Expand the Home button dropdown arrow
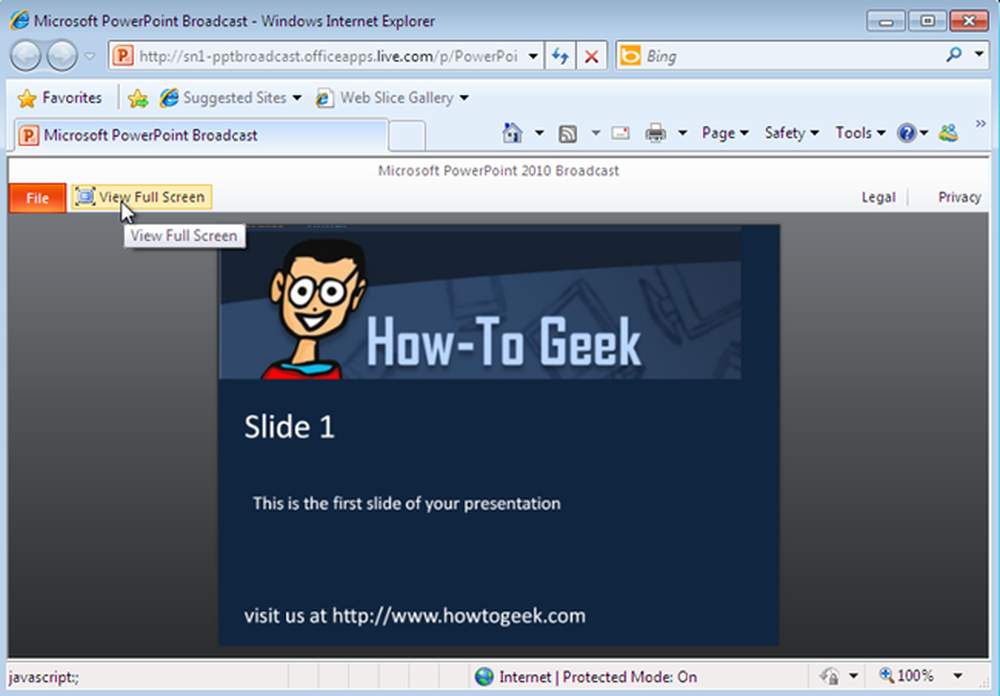This screenshot has width=1000, height=696. 540,133
